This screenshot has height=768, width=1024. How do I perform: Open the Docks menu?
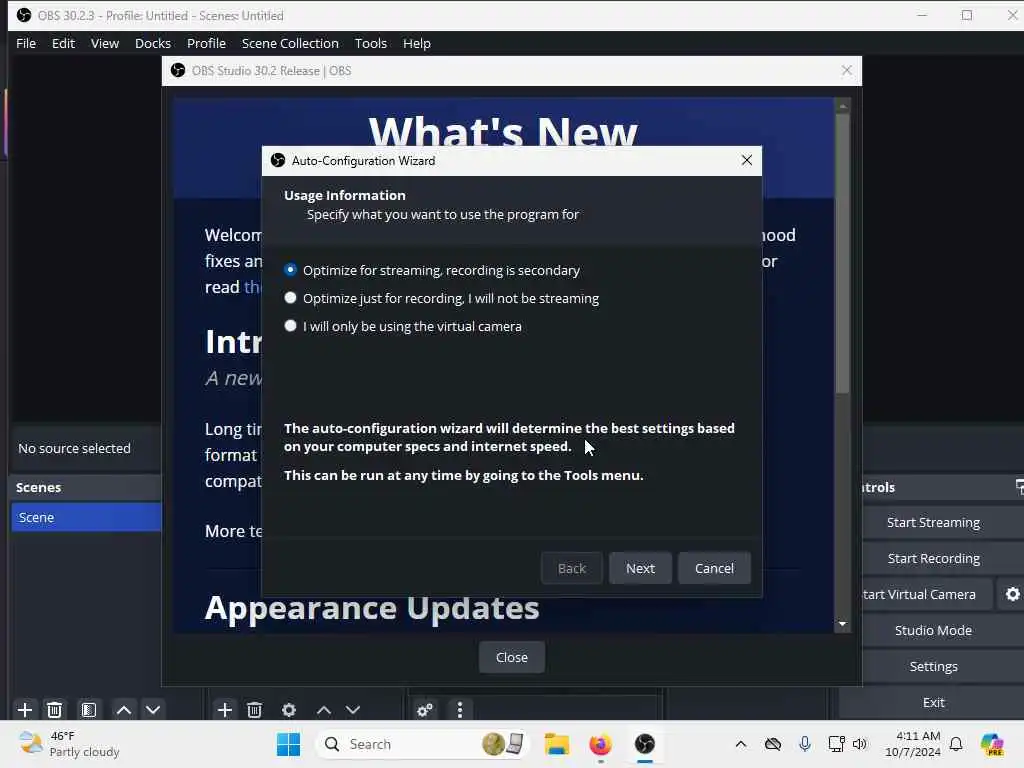point(153,43)
